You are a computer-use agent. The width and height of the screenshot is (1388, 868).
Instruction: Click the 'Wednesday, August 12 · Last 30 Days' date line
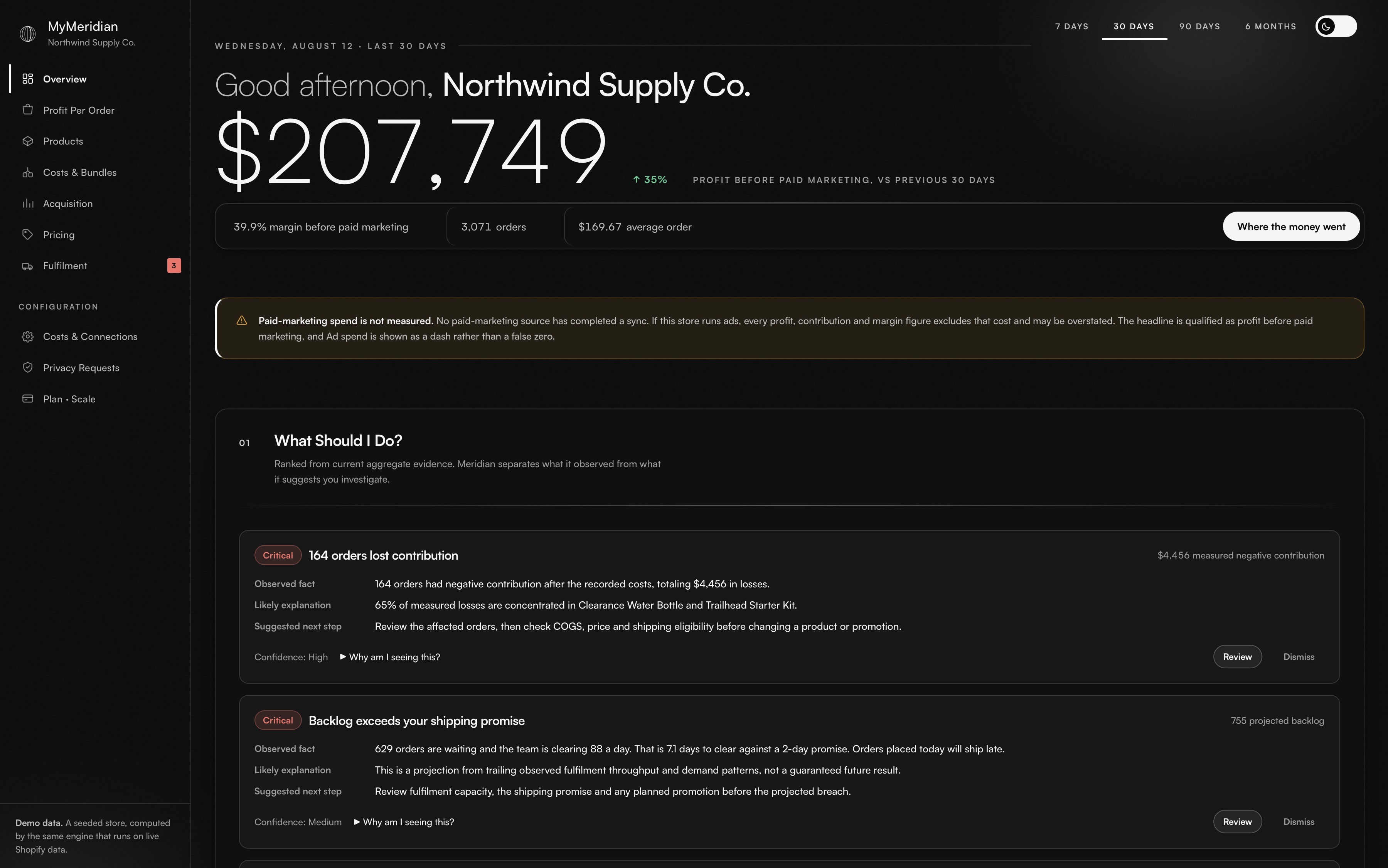tap(331, 46)
